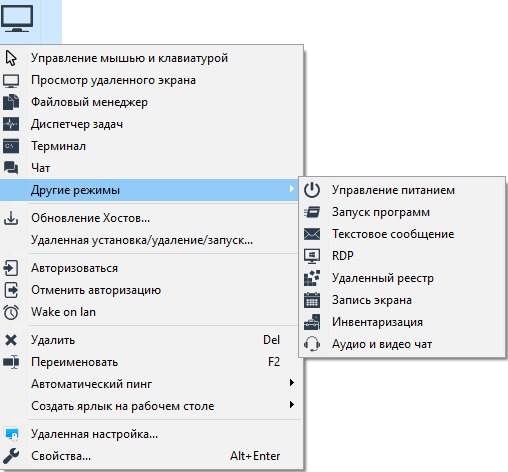Open Свойства... entry
Viewport: 508px width, 472px height.
click(x=152, y=456)
